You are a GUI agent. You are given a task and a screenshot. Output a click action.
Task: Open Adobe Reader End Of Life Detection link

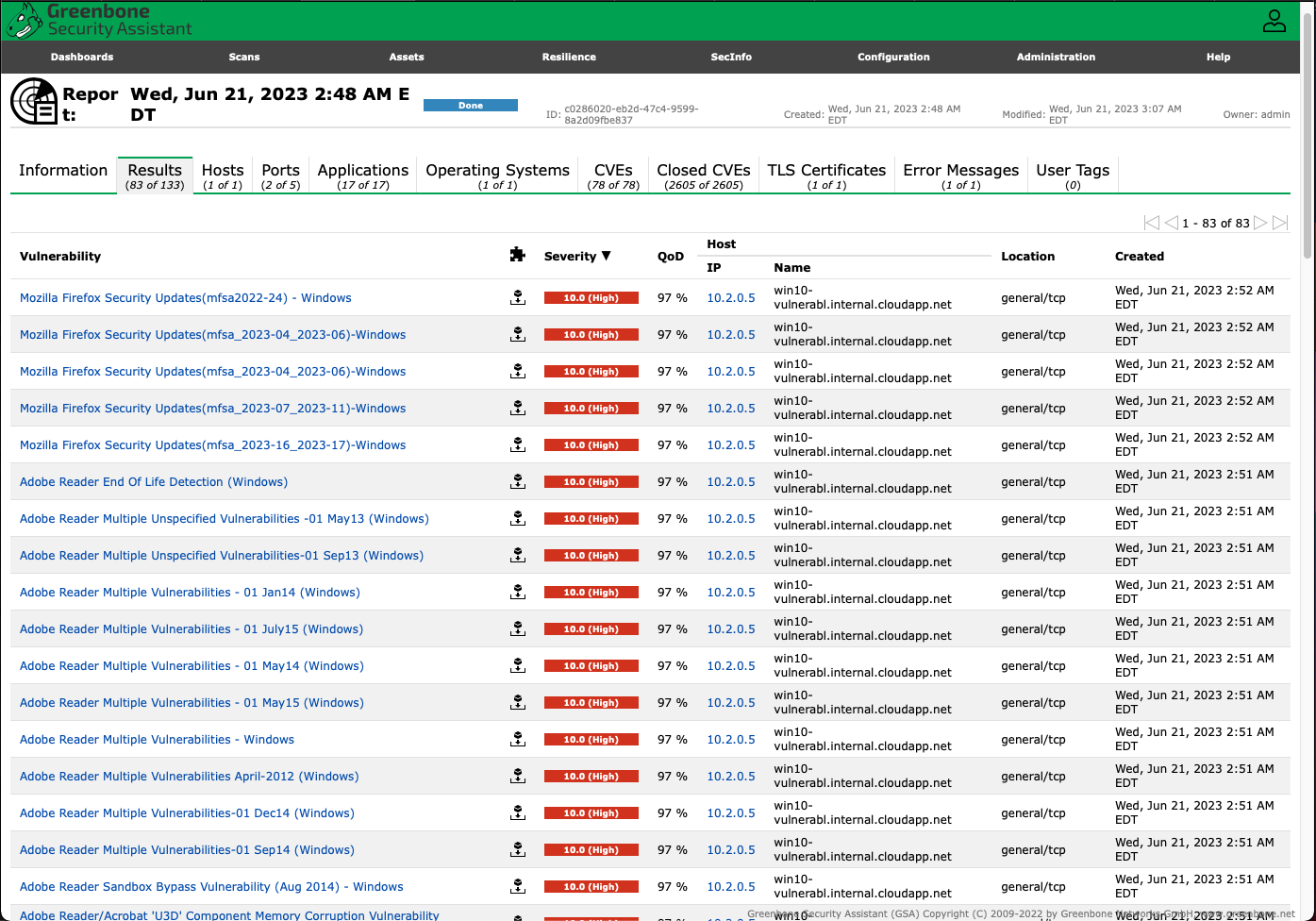154,481
